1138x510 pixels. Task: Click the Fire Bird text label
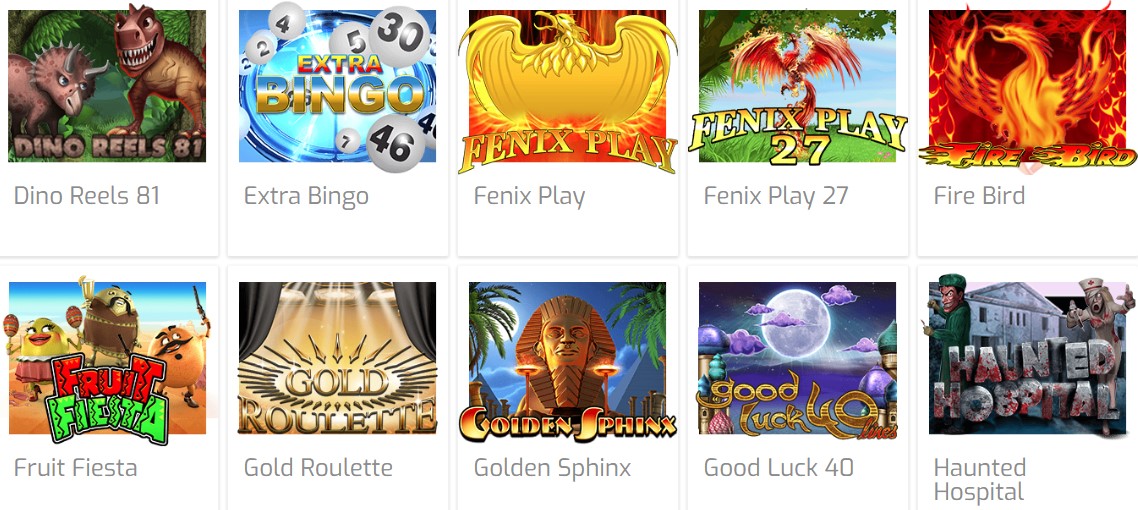point(979,196)
